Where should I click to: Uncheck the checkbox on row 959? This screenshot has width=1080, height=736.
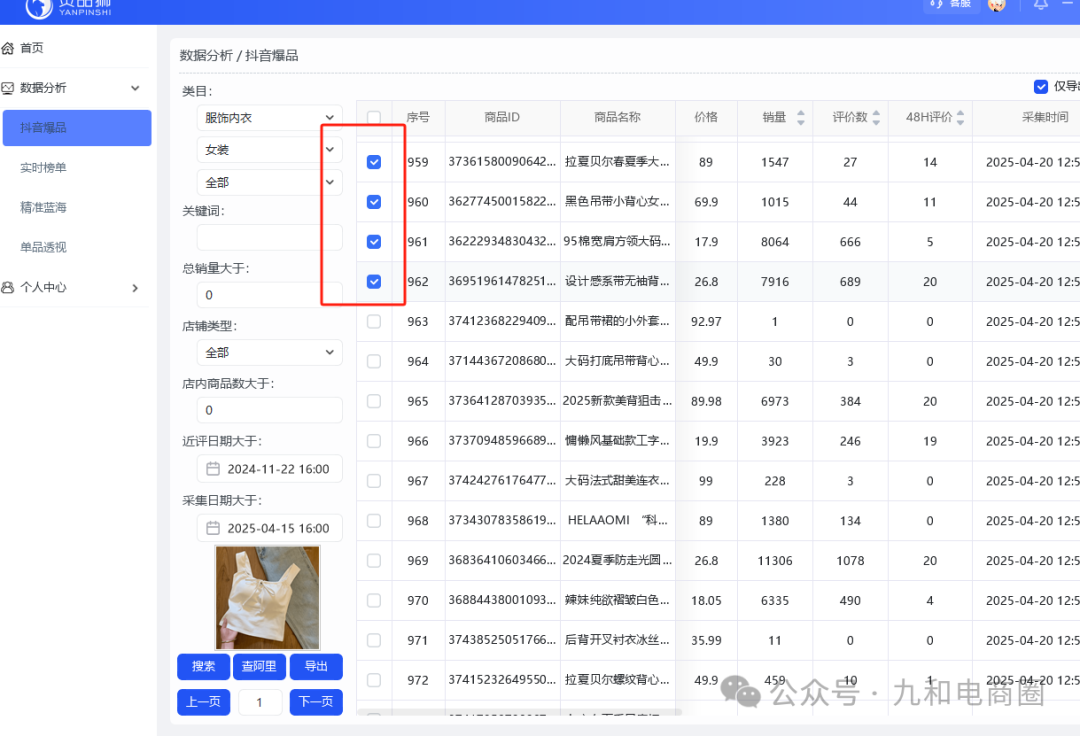pos(374,161)
